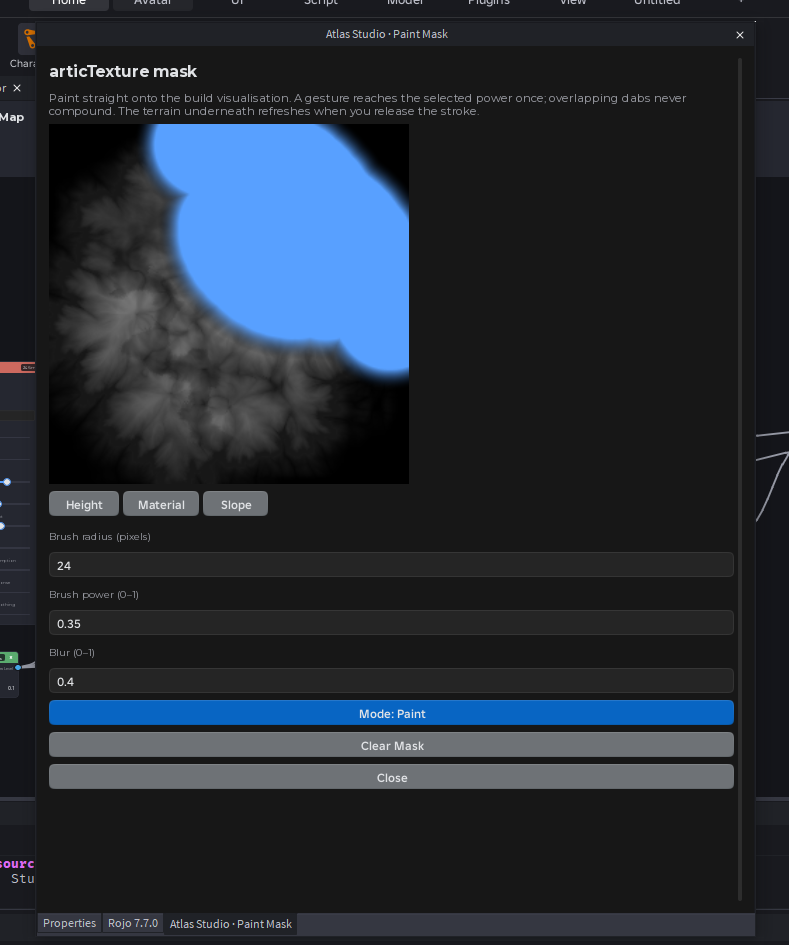Open the Avatar ribbon tab in Studio

(x=152, y=3)
